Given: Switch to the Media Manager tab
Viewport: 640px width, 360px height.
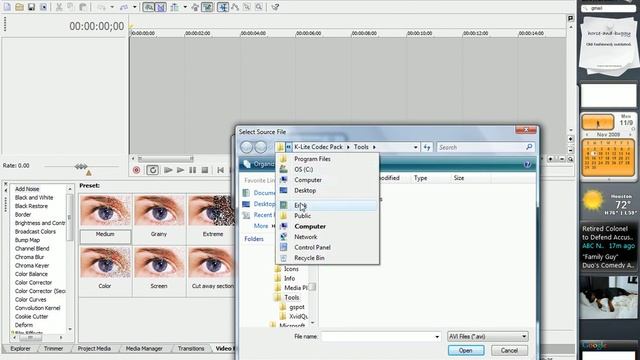Looking at the screenshot, I should (144, 349).
